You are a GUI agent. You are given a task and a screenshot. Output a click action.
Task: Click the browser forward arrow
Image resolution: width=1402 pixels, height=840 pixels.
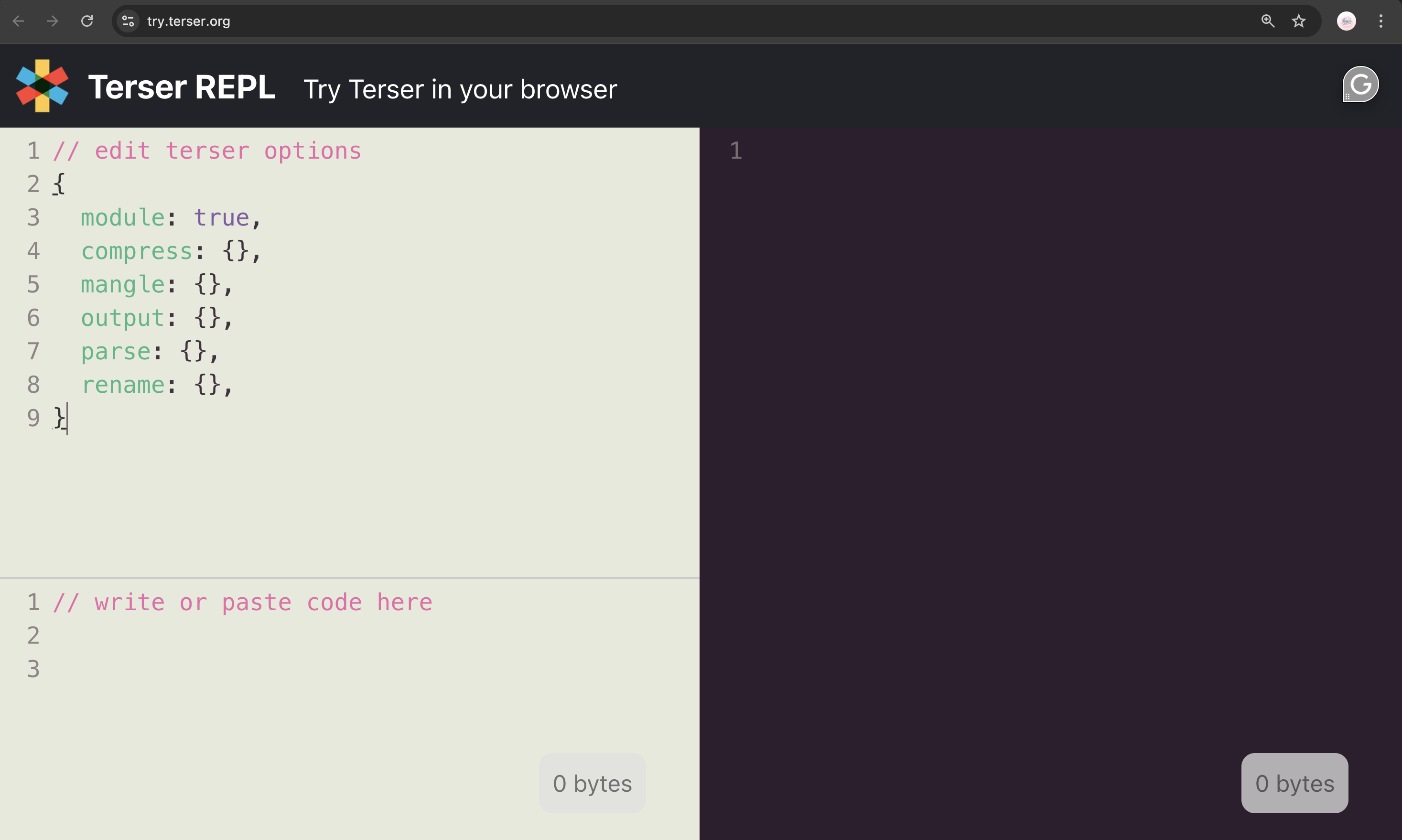point(52,22)
